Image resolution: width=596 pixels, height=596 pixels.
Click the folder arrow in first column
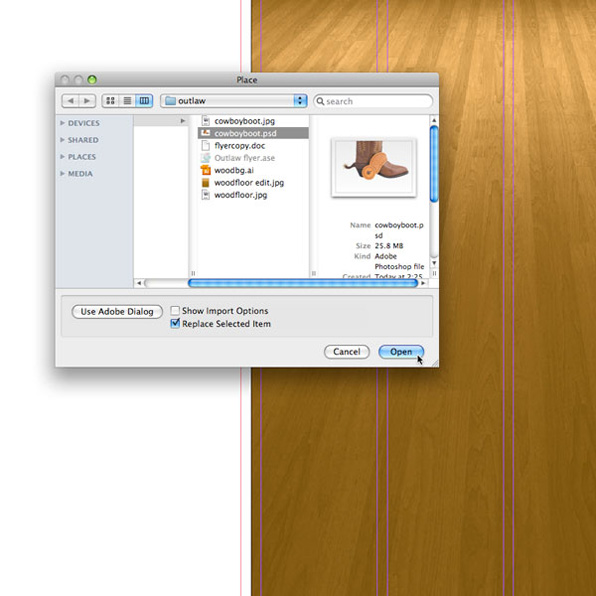click(x=183, y=121)
